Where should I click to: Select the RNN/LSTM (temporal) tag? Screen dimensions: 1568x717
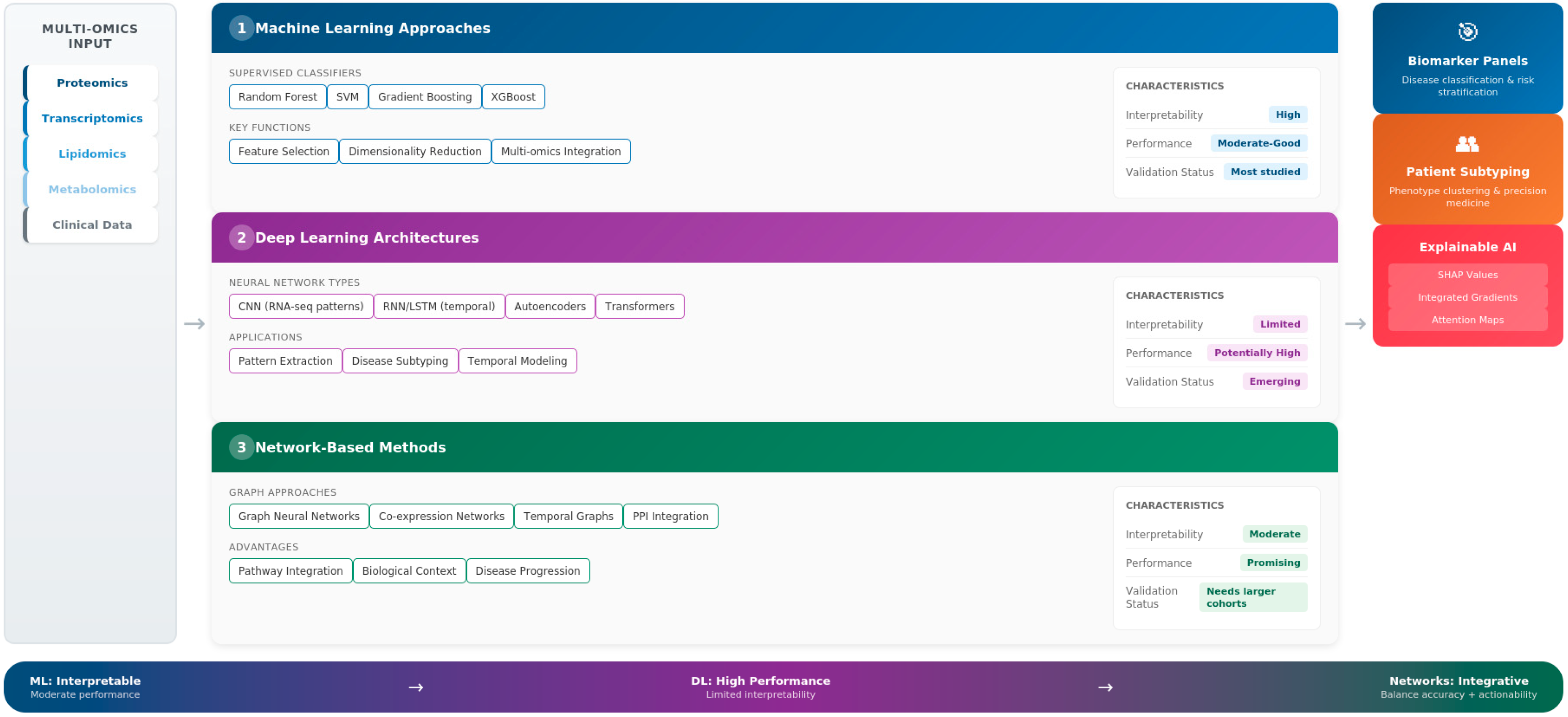pos(439,306)
